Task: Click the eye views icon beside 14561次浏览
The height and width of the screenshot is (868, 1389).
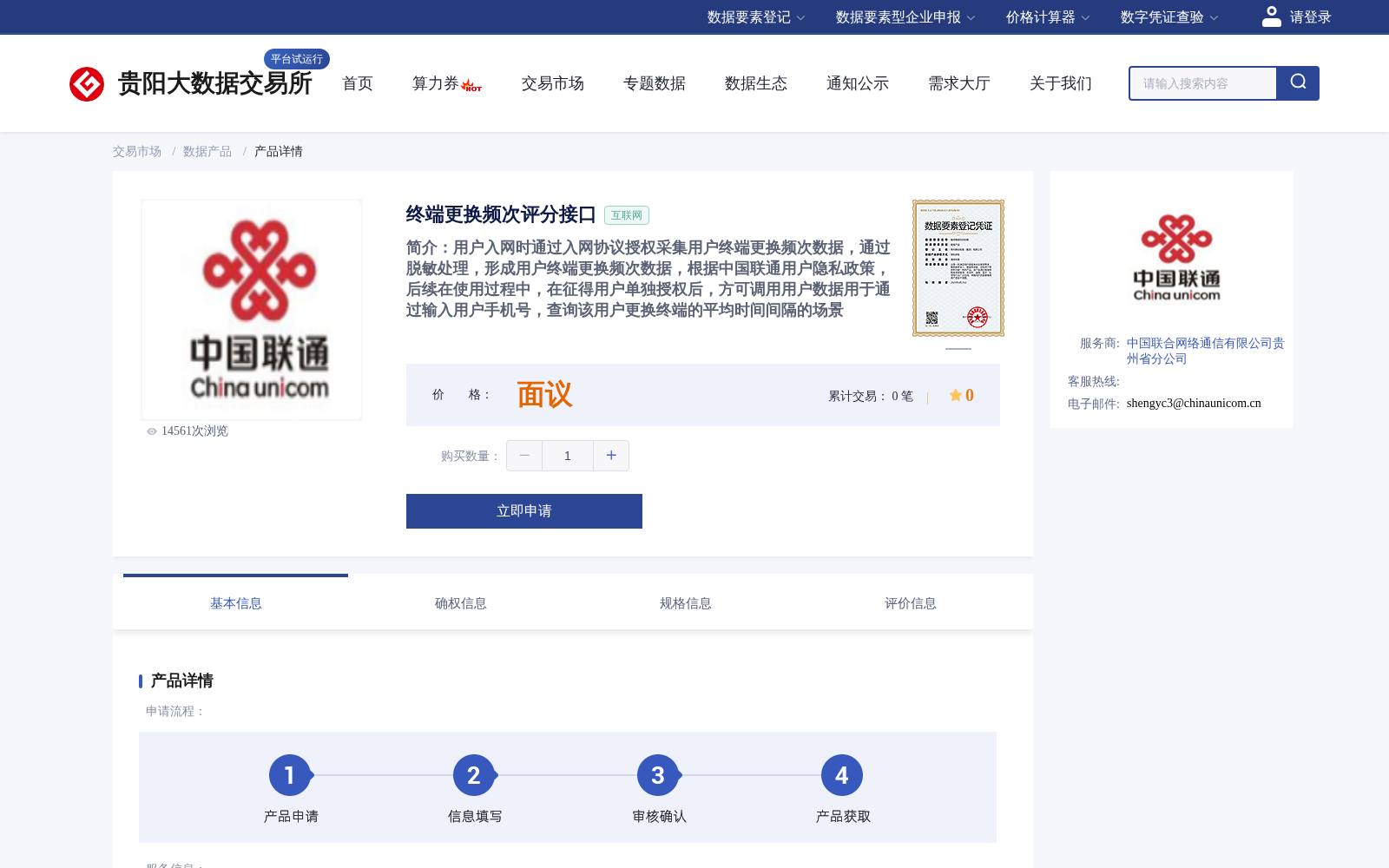Action: [x=152, y=431]
